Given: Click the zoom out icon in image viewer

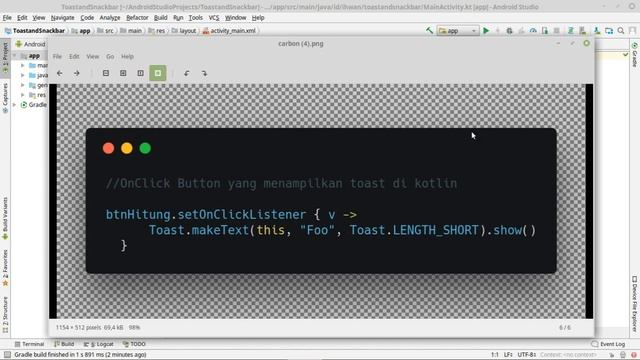Looking at the screenshot, I should (106, 73).
